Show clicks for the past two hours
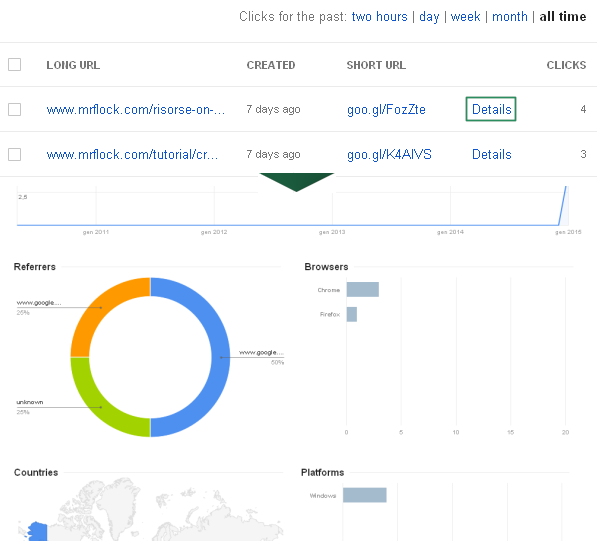The image size is (600, 551). (x=379, y=17)
